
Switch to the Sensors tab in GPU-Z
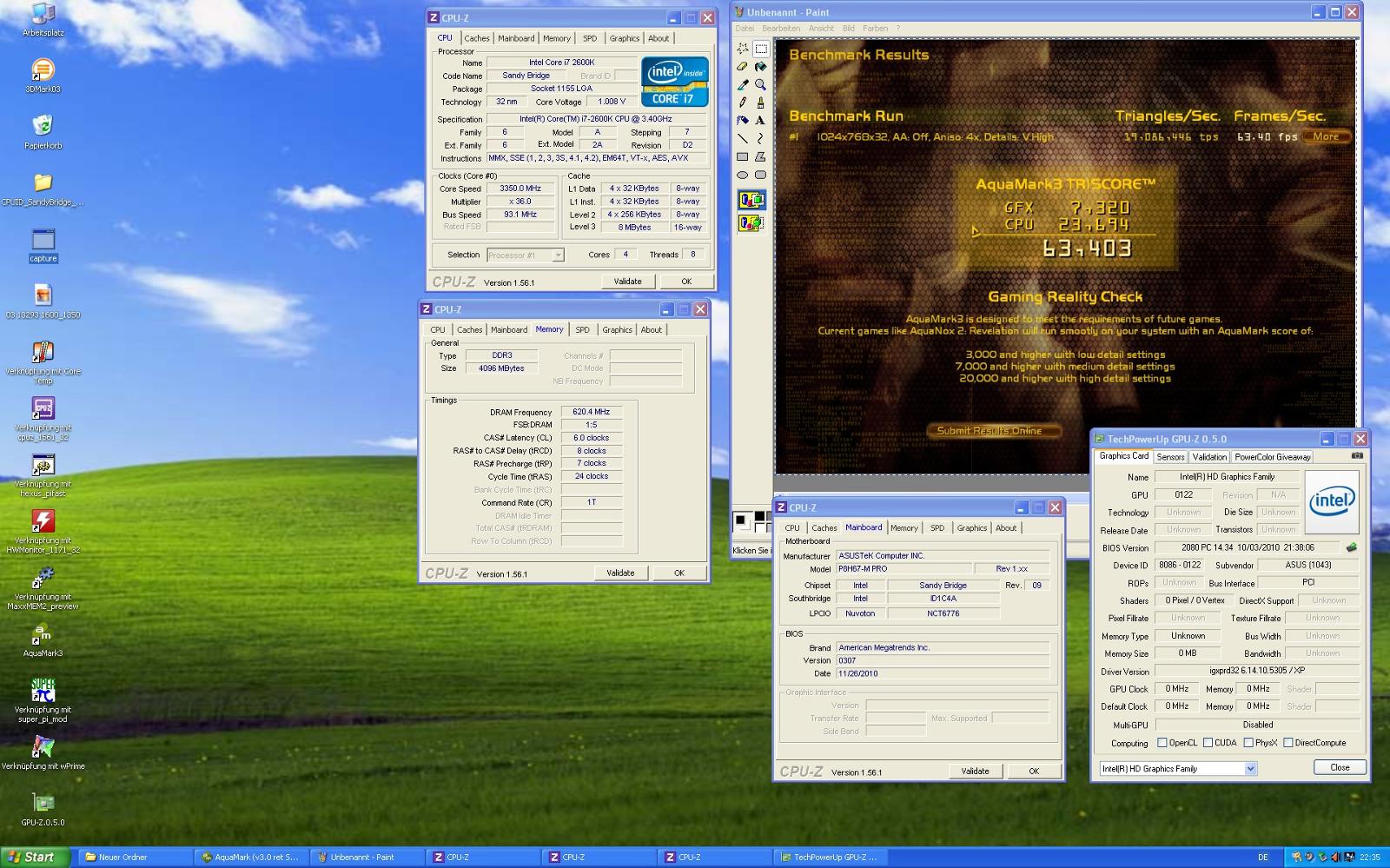[1170, 457]
